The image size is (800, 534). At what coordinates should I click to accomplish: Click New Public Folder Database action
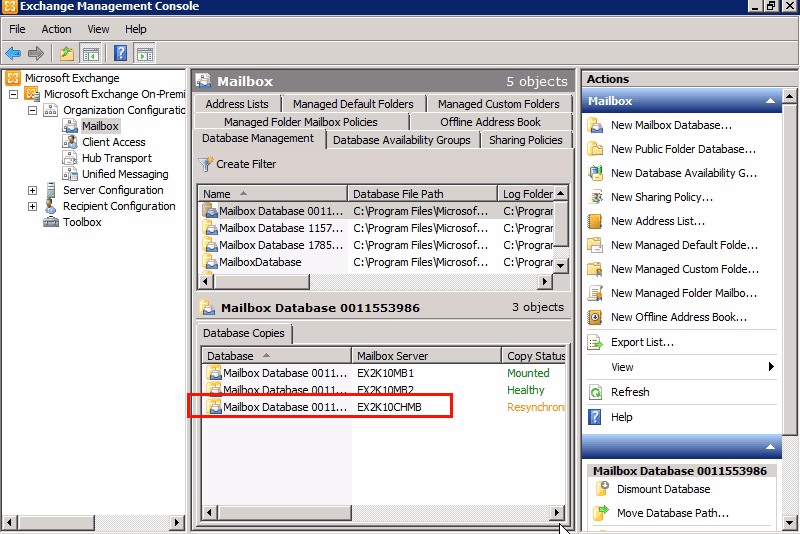(x=683, y=149)
